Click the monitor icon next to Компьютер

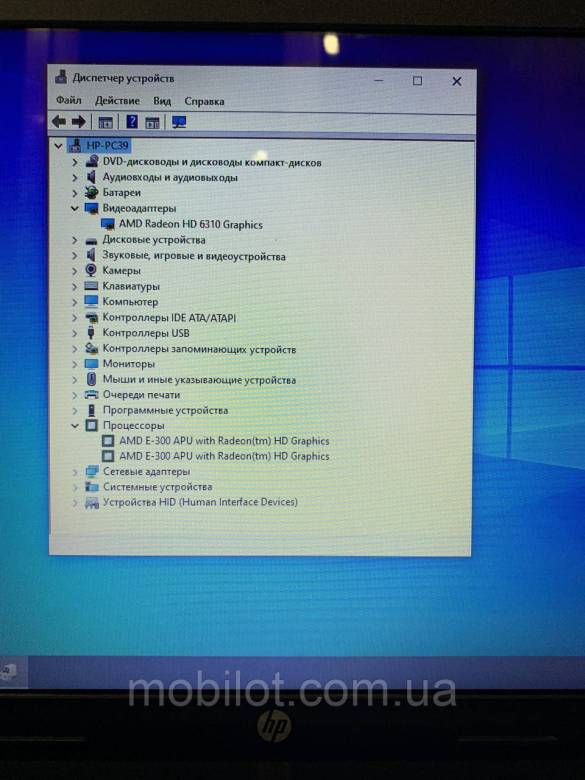pos(91,301)
